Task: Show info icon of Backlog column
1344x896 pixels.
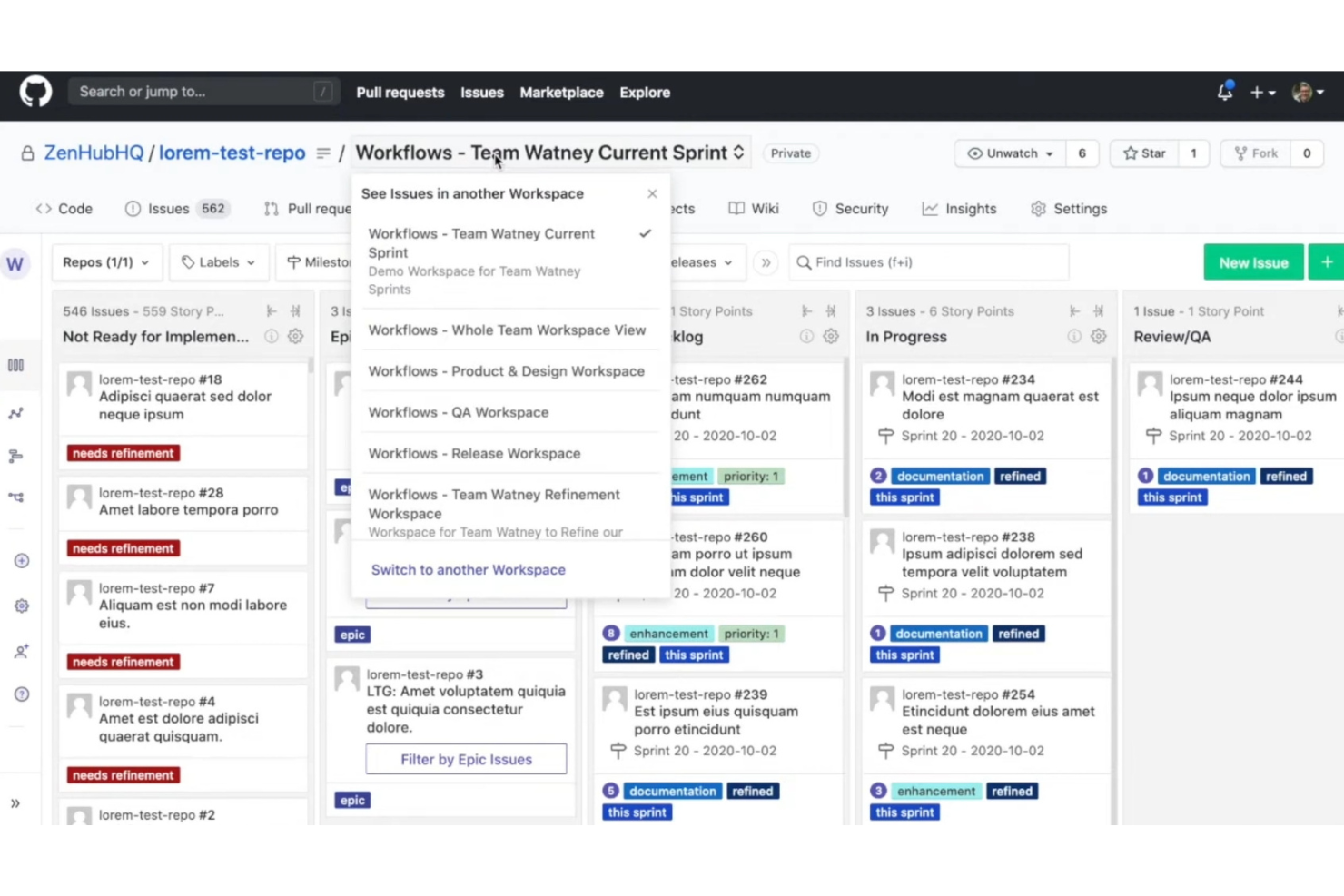Action: click(x=806, y=337)
